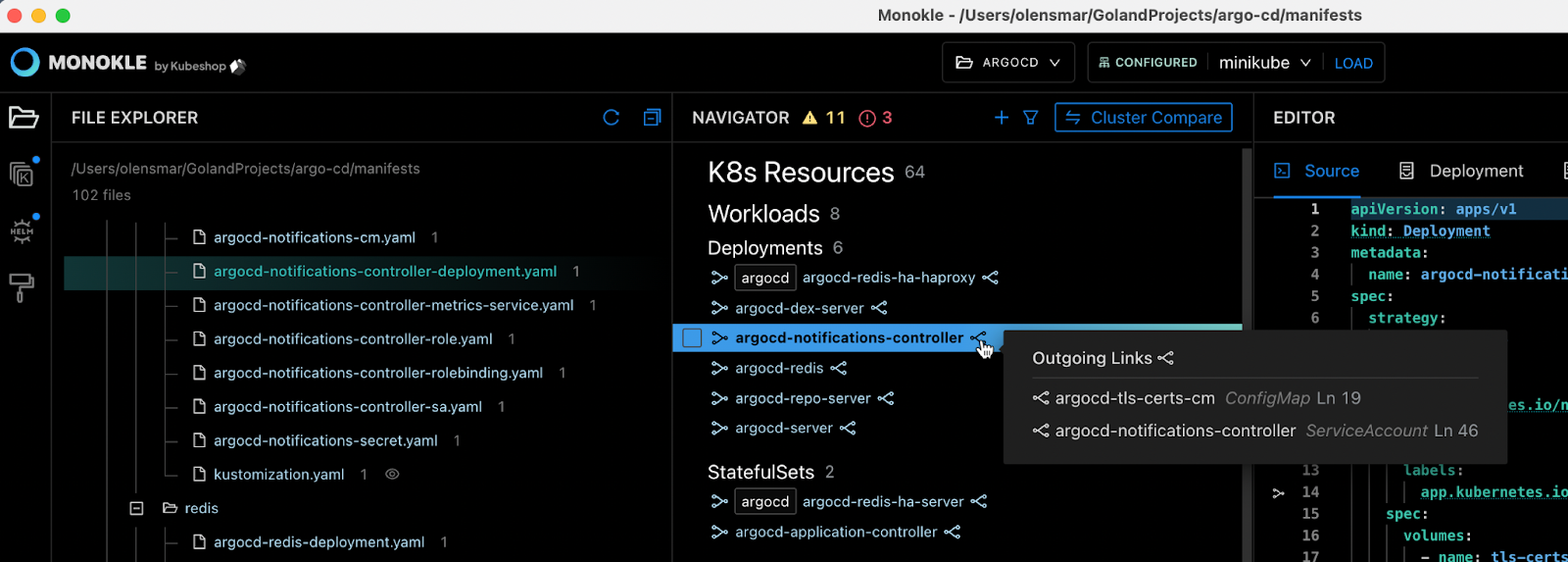Select argocd-redis deployment resource
Image resolution: width=1568 pixels, height=562 pixels.
click(x=779, y=368)
